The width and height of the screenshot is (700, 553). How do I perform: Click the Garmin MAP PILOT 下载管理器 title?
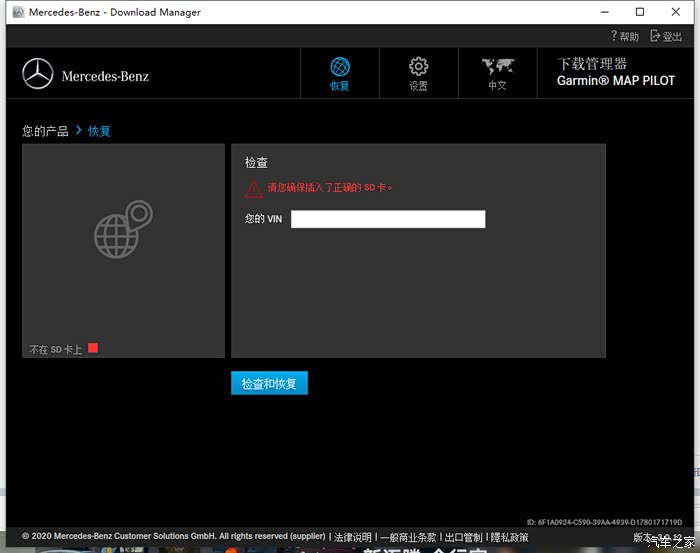pyautogui.click(x=615, y=72)
